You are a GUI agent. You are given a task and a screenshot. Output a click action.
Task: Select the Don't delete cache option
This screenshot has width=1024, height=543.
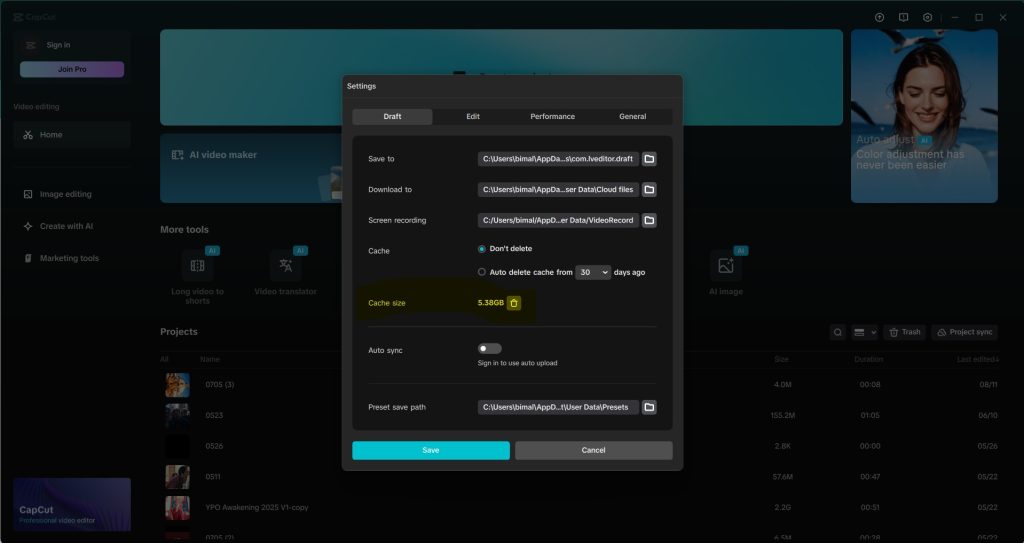482,249
